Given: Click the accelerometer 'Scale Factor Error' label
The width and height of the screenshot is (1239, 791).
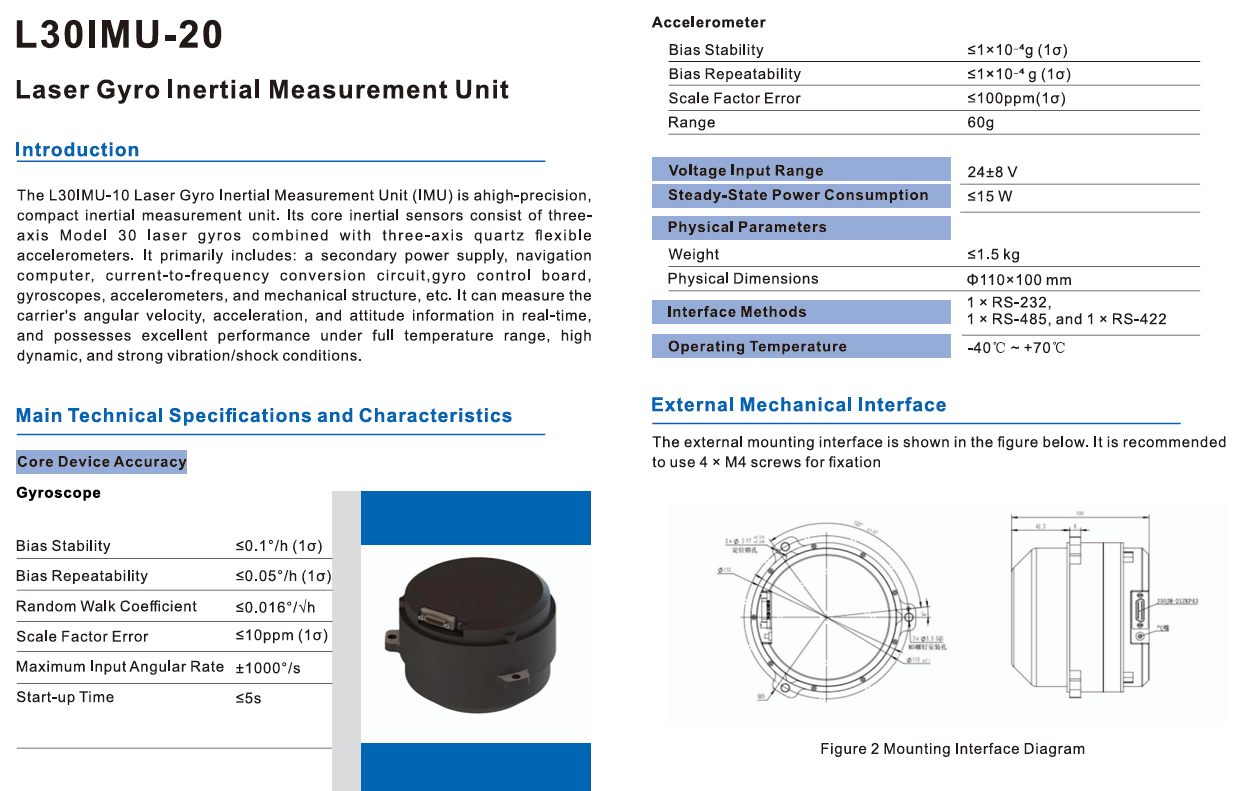Looking at the screenshot, I should point(735,98).
